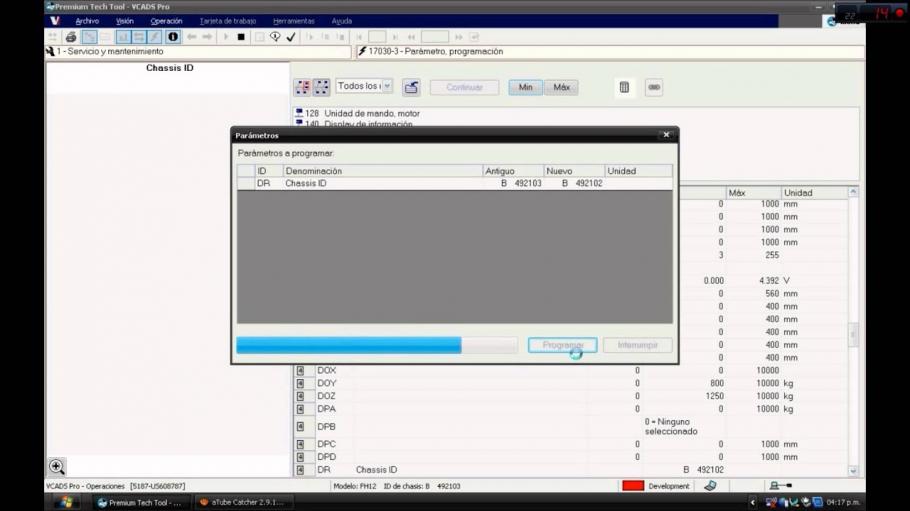Click the Nuevo column header
Image resolution: width=910 pixels, height=511 pixels.
[x=574, y=171]
